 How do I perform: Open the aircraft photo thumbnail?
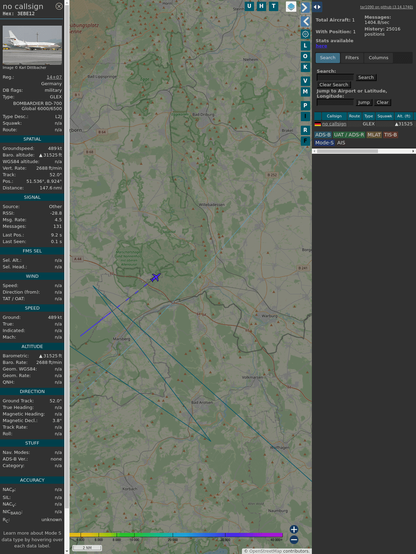click(32, 45)
